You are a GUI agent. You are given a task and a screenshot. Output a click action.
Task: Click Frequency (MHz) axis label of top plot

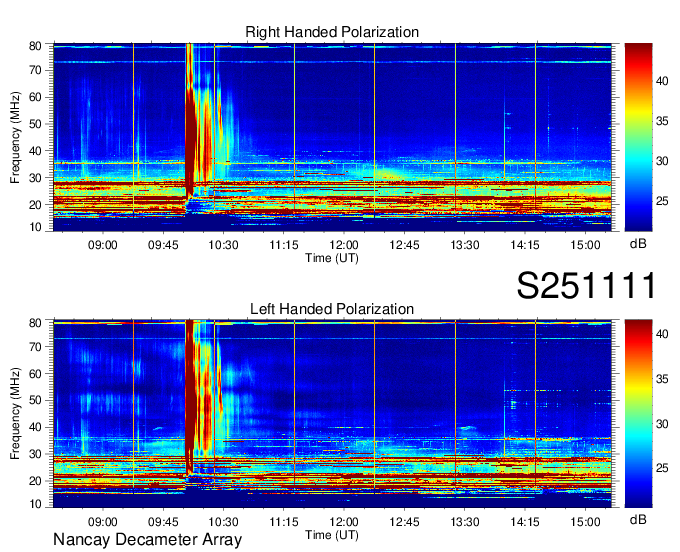pyautogui.click(x=16, y=138)
